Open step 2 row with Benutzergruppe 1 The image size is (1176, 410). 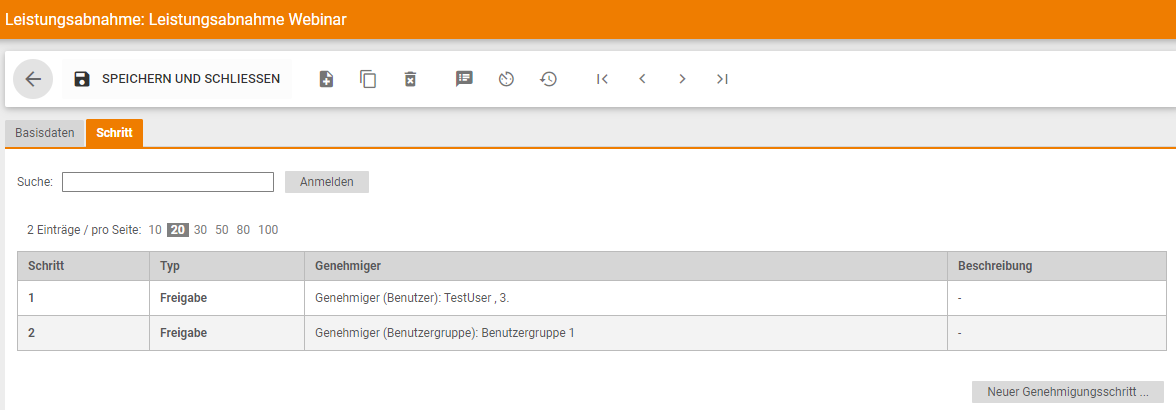pos(444,333)
